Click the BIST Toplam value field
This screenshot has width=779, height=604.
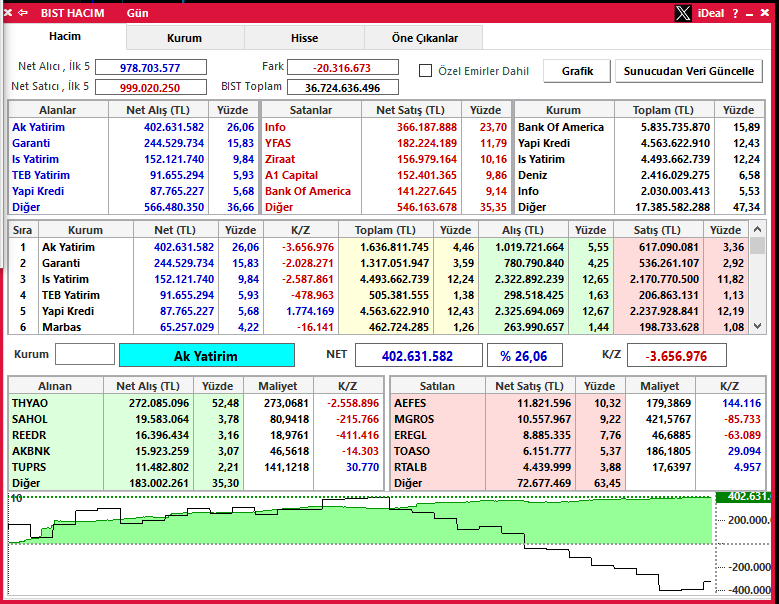click(x=343, y=87)
